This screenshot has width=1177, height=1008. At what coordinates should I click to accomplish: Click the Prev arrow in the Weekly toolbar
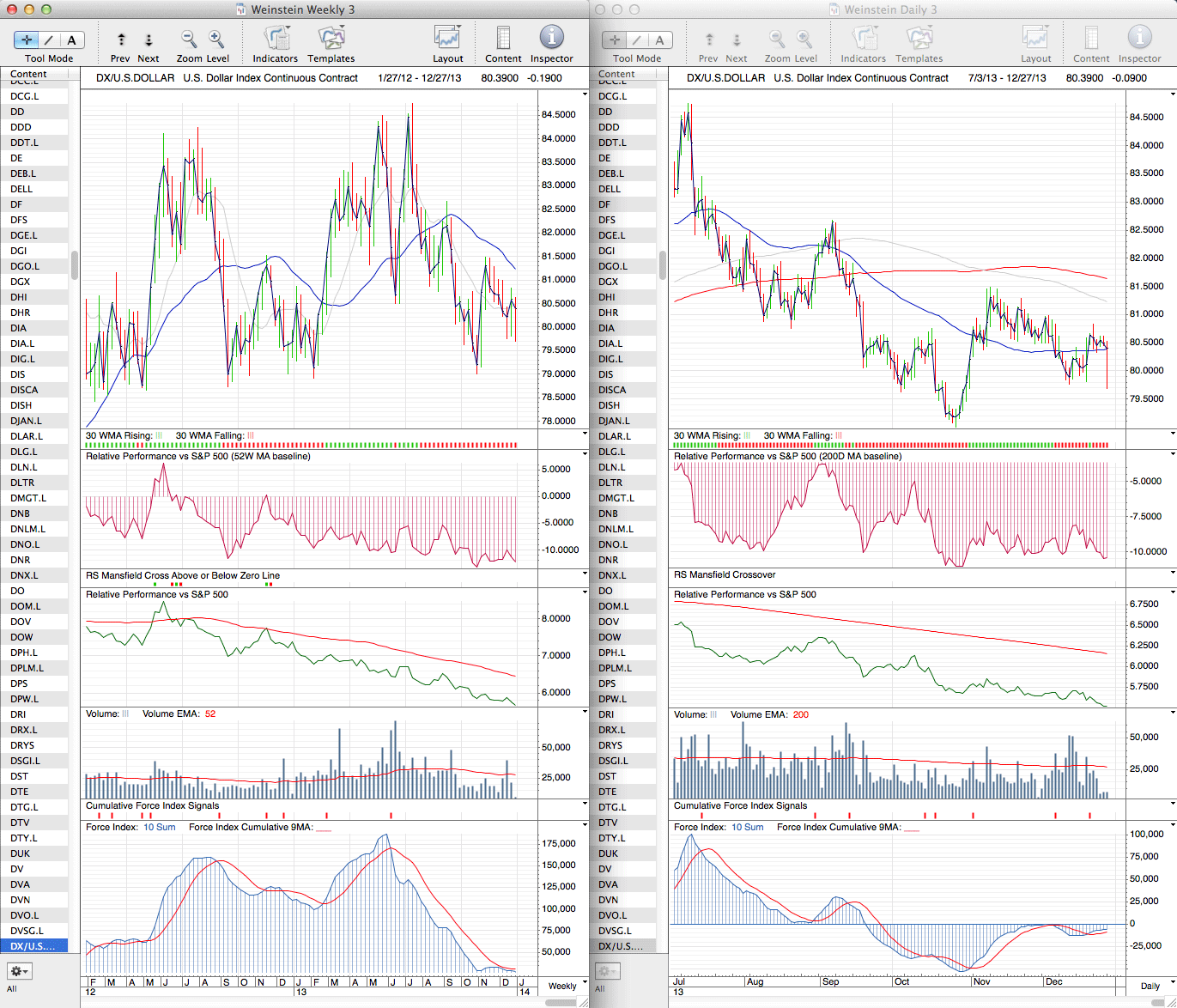tap(121, 39)
